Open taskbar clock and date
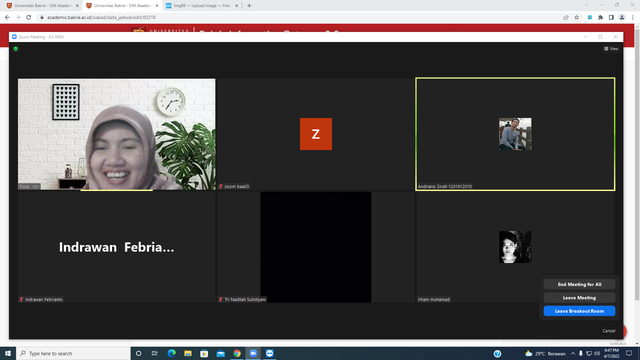Screen dimensions: 640x360 coord(611,353)
